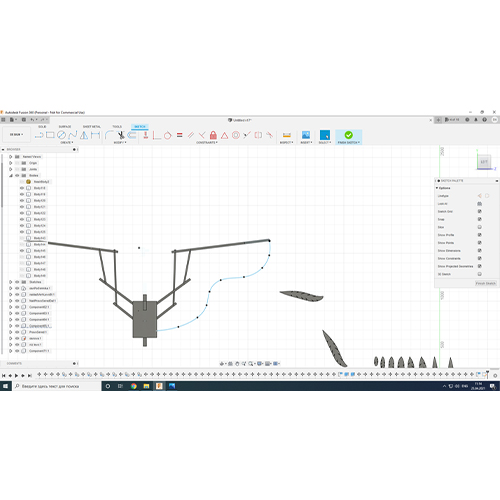Toggle the Sketch Grid checkbox
The height and width of the screenshot is (500, 500).
click(480, 211)
